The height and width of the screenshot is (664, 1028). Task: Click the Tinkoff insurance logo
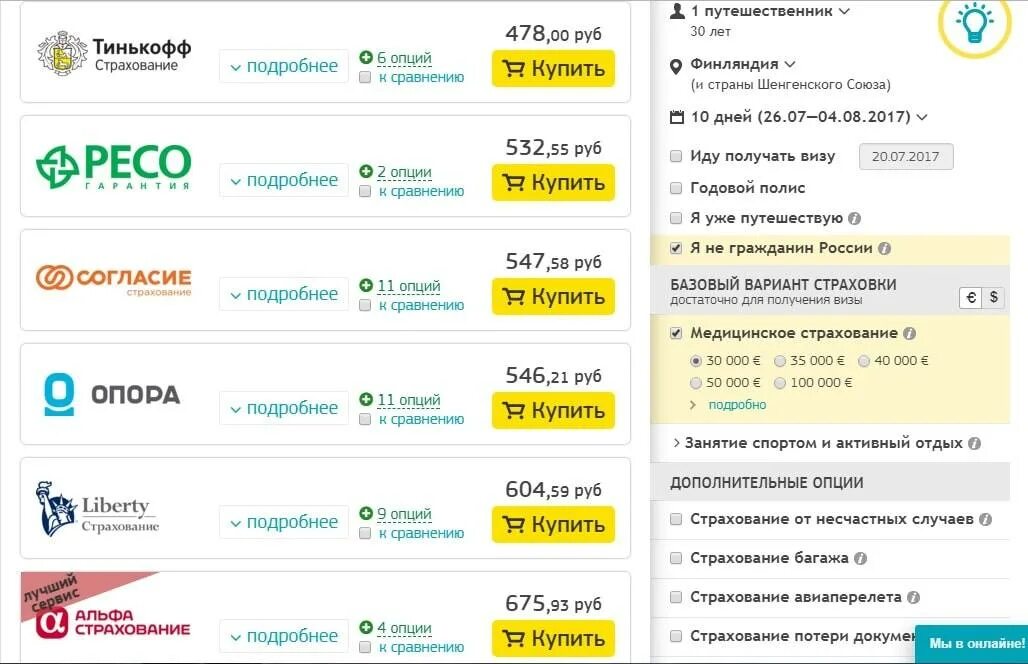pos(114,53)
